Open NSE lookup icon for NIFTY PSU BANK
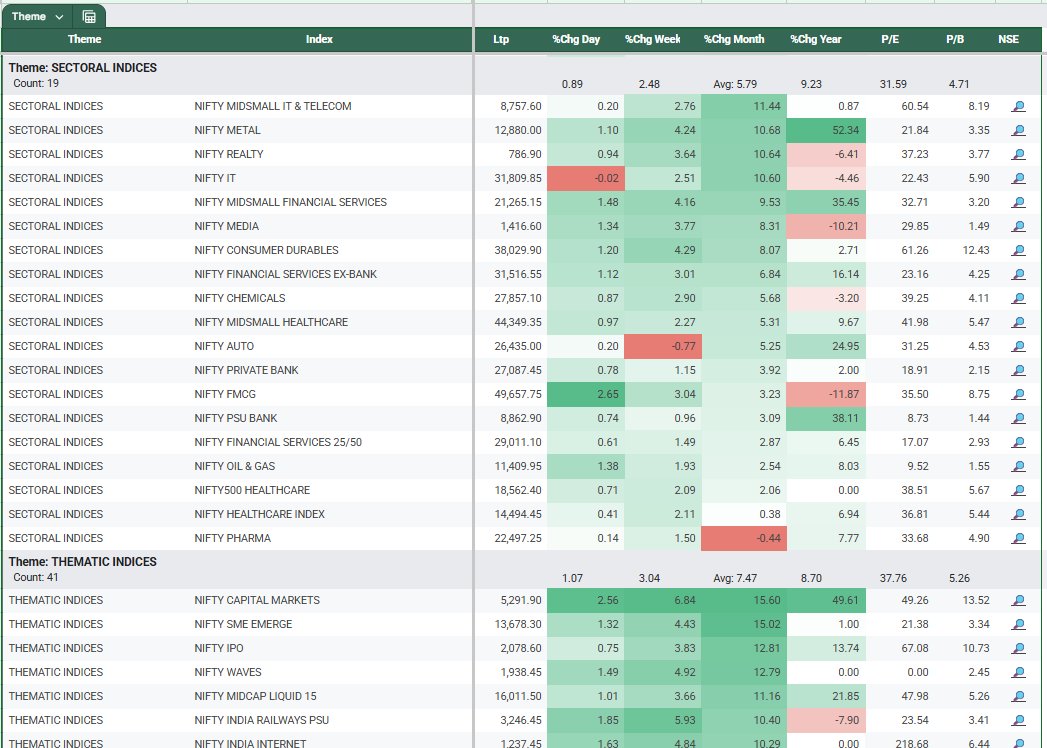 click(x=1018, y=419)
